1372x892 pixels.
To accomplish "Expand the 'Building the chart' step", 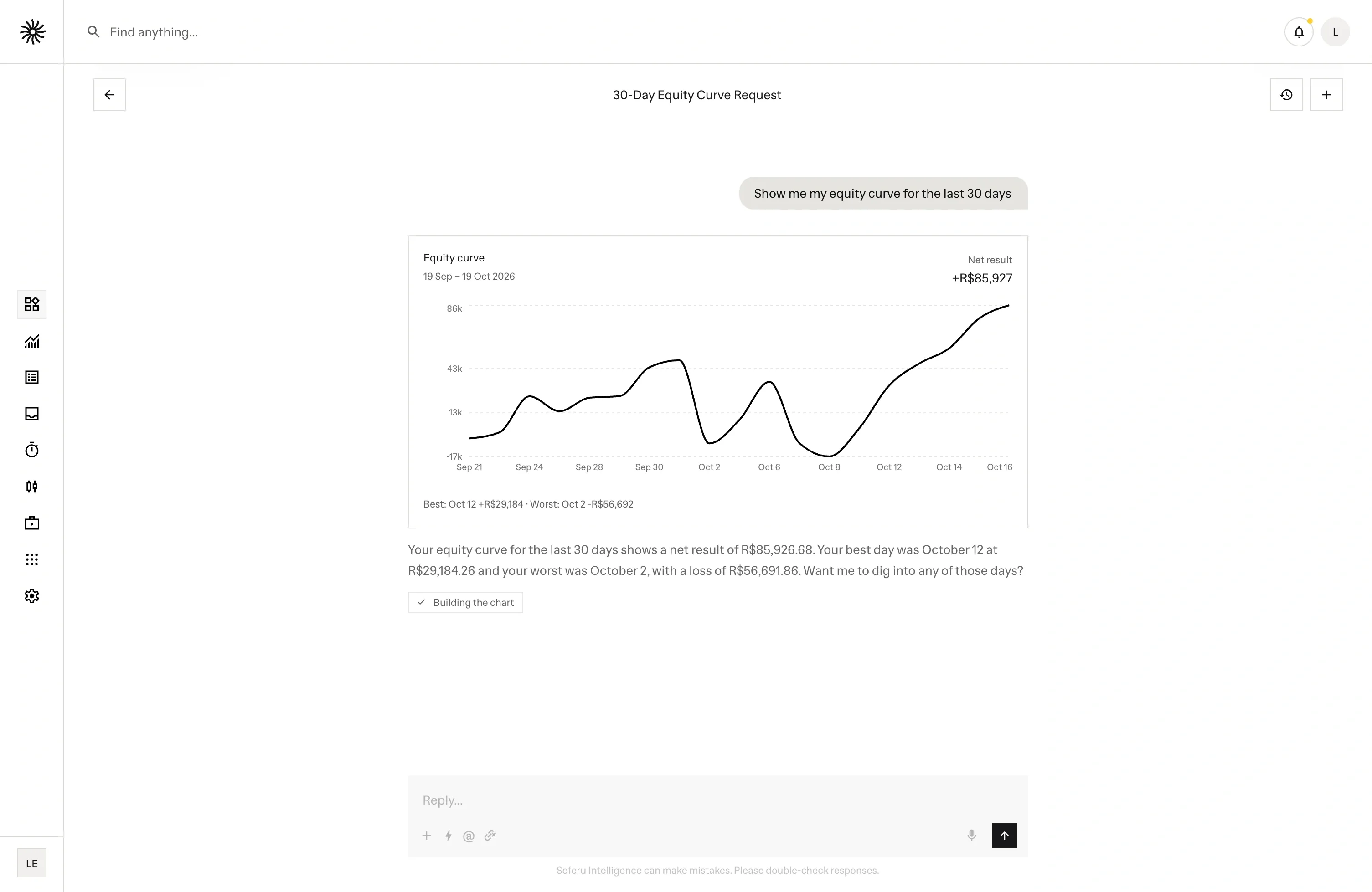I will click(x=466, y=603).
